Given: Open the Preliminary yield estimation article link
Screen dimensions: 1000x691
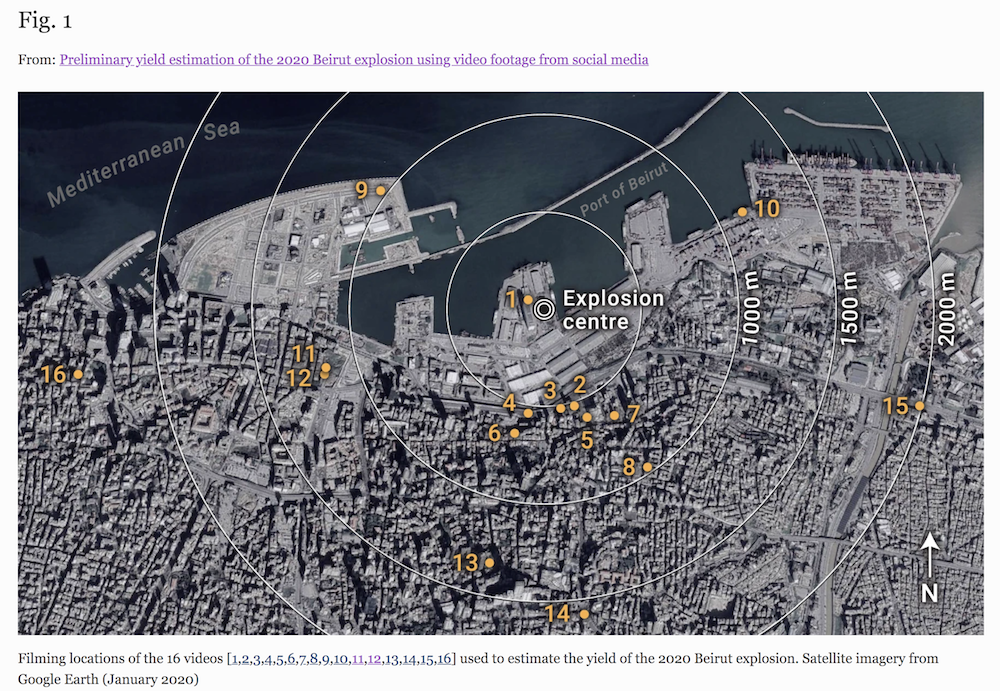Looking at the screenshot, I should tap(354, 59).
